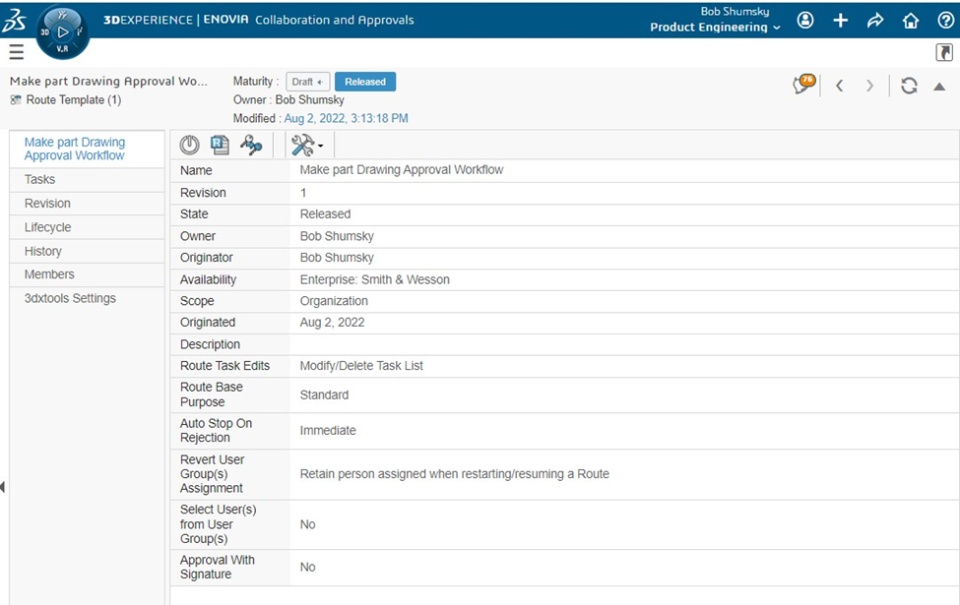
Task: Click the Modify/Delete Task List value
Action: 361,366
